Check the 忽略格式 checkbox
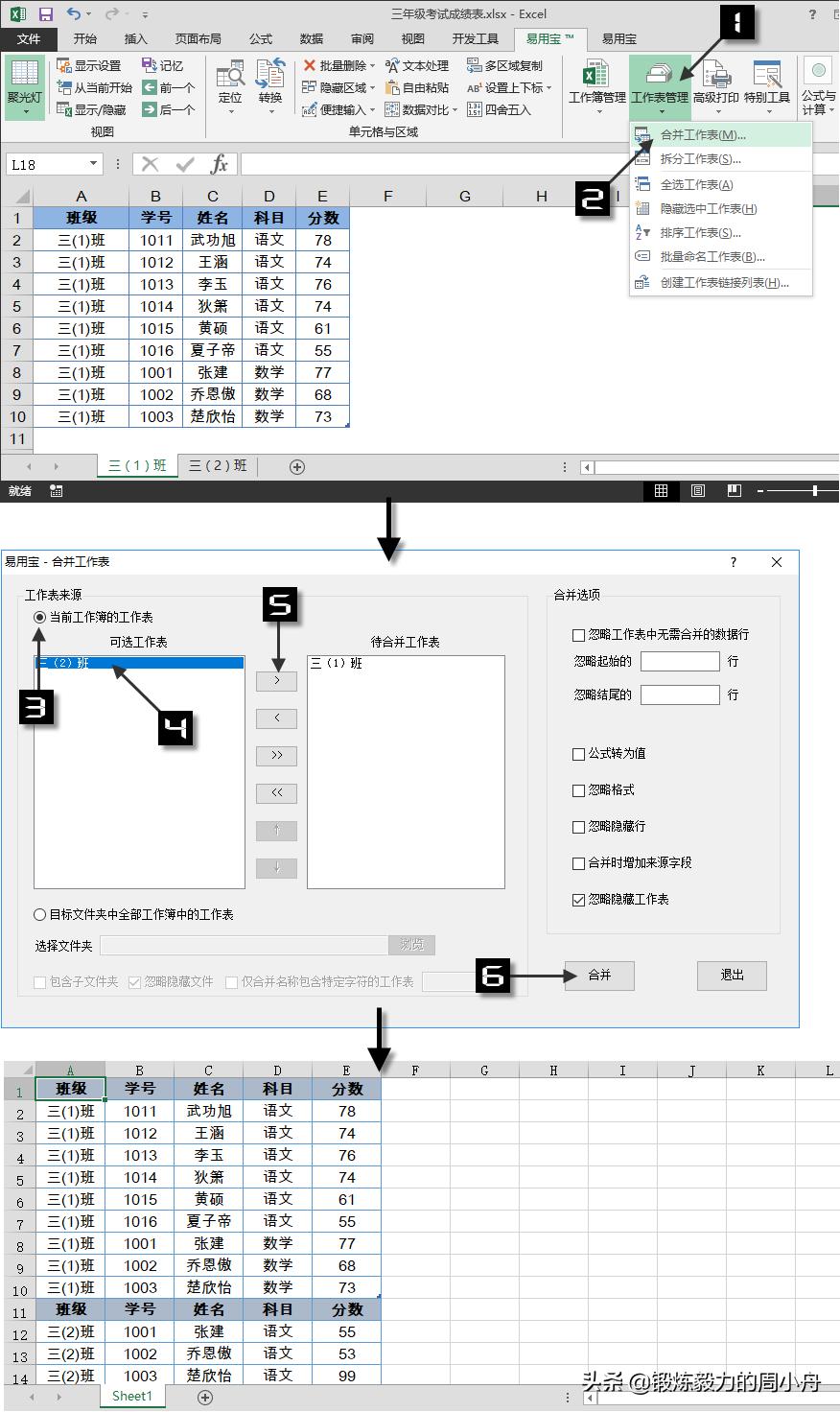Screen dimensions: 840x1412 click(x=578, y=790)
